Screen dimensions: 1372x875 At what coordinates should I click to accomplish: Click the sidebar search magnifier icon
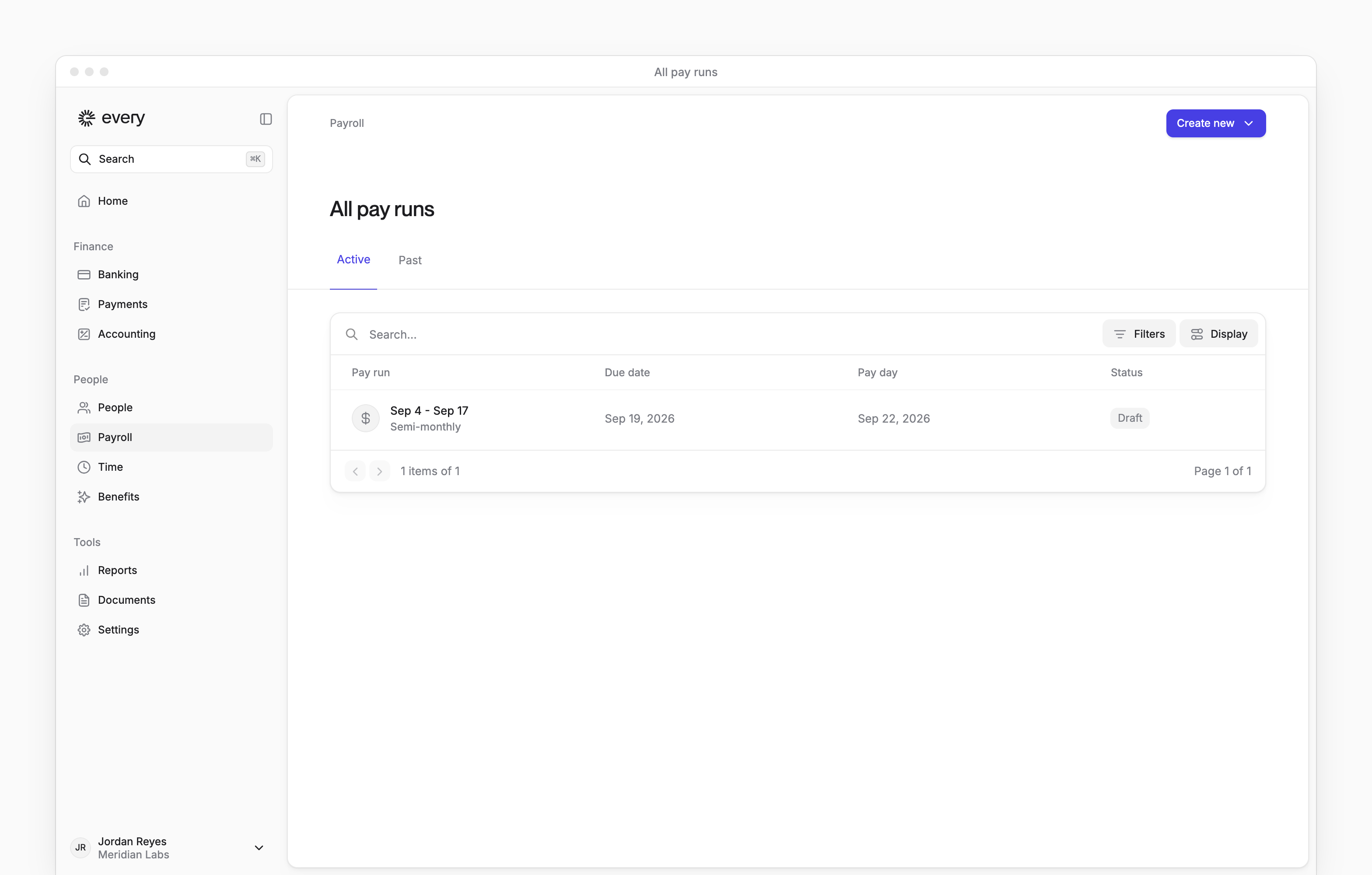(x=85, y=159)
